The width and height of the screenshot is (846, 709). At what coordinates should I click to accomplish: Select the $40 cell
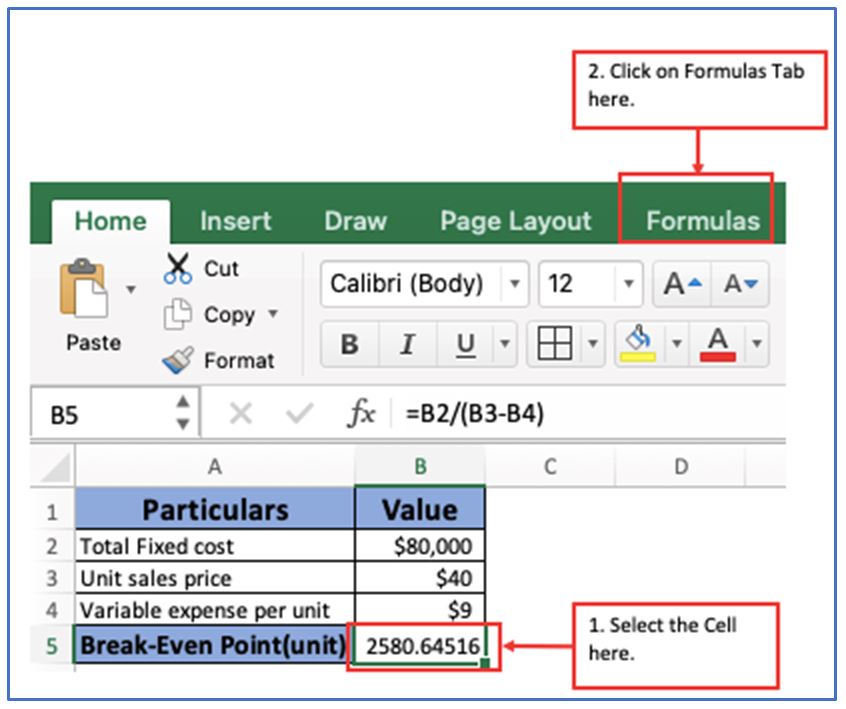pyautogui.click(x=420, y=578)
